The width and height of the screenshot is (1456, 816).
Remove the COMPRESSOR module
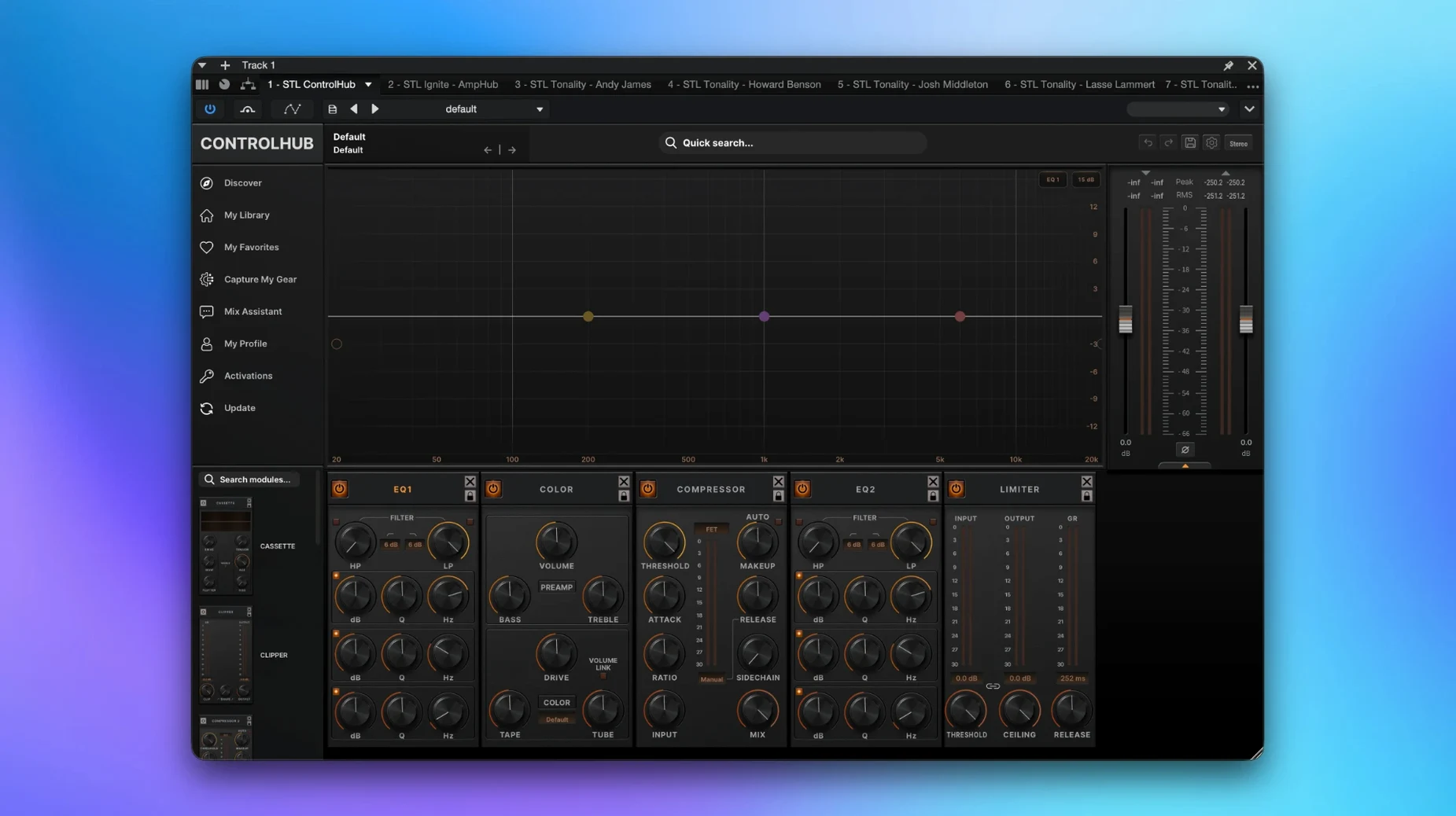pos(778,482)
